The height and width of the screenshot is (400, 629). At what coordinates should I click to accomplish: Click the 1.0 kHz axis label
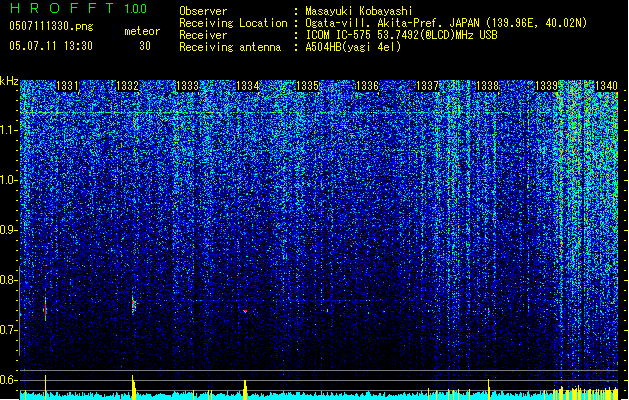pos(8,180)
